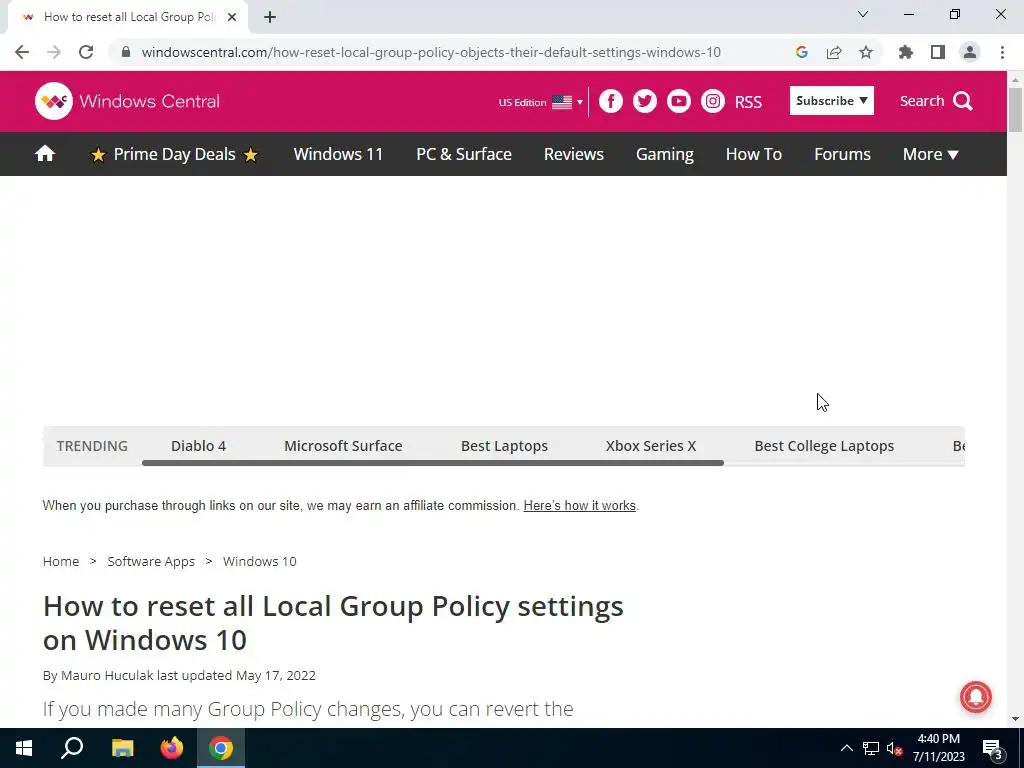The image size is (1024, 768).
Task: Bookmark this page with the star icon
Action: [x=866, y=52]
